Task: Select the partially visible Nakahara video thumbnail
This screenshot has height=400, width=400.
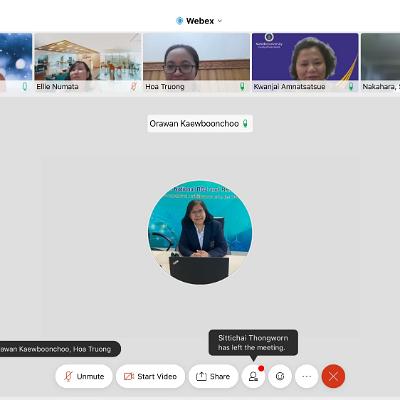Action: click(380, 62)
